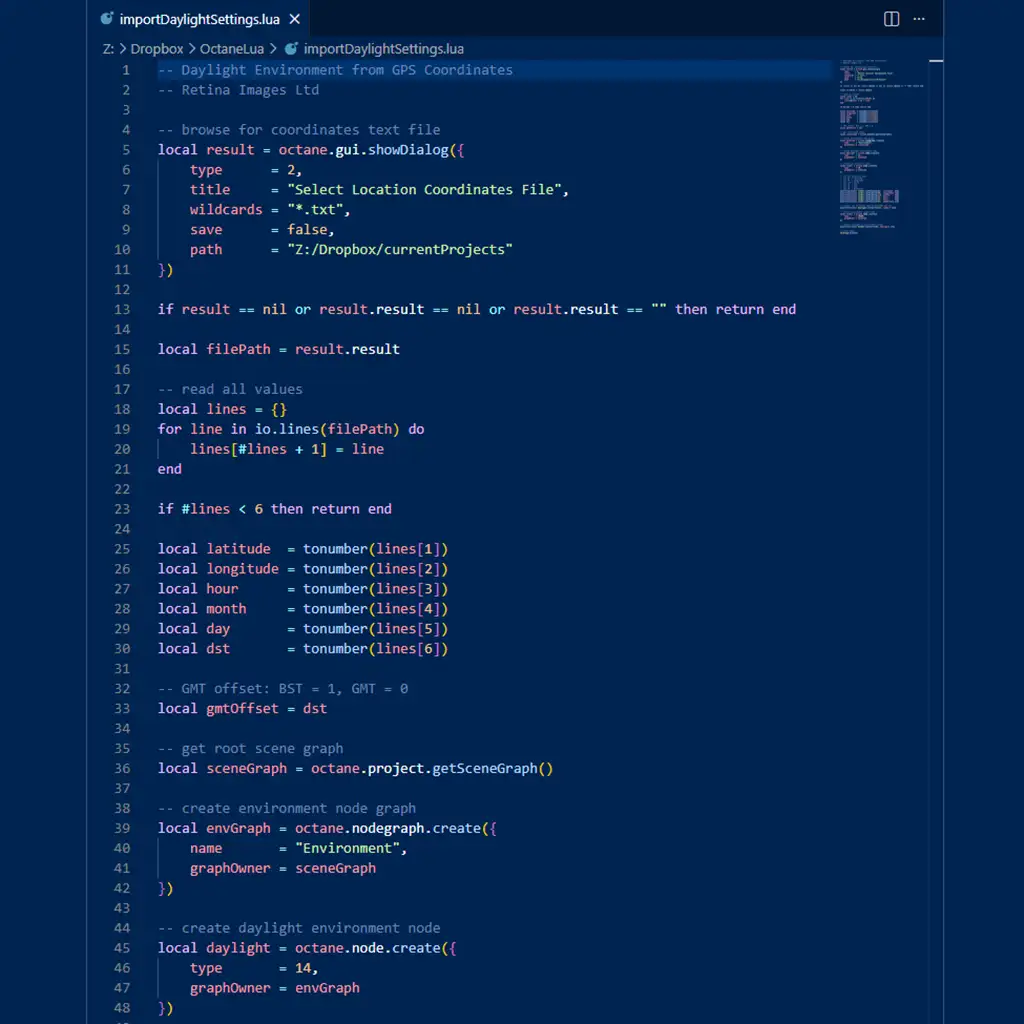Image resolution: width=1024 pixels, height=1024 pixels.
Task: Click 'longitude' variable on line 26
Action: (242, 569)
